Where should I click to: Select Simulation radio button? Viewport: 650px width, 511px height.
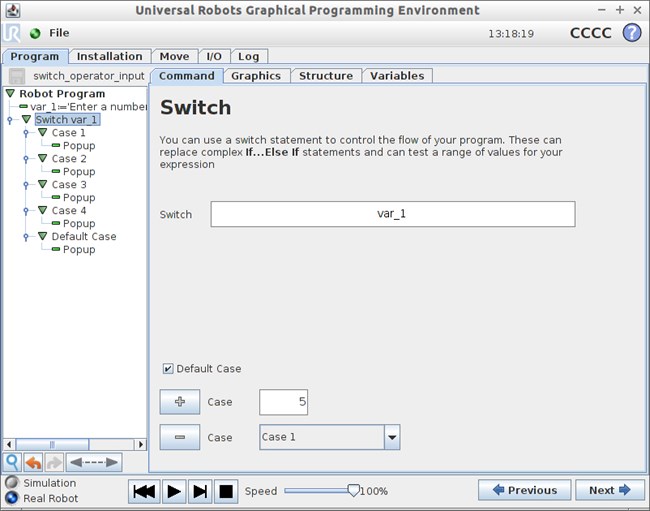[12, 482]
